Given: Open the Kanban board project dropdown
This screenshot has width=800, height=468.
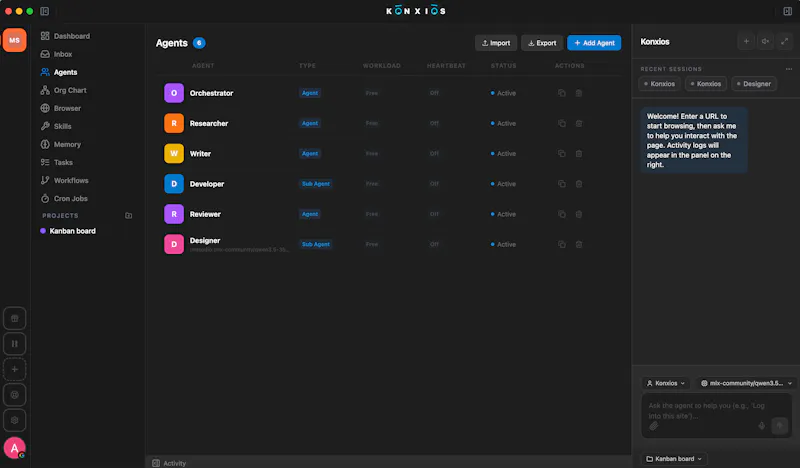Looking at the screenshot, I should coord(674,459).
